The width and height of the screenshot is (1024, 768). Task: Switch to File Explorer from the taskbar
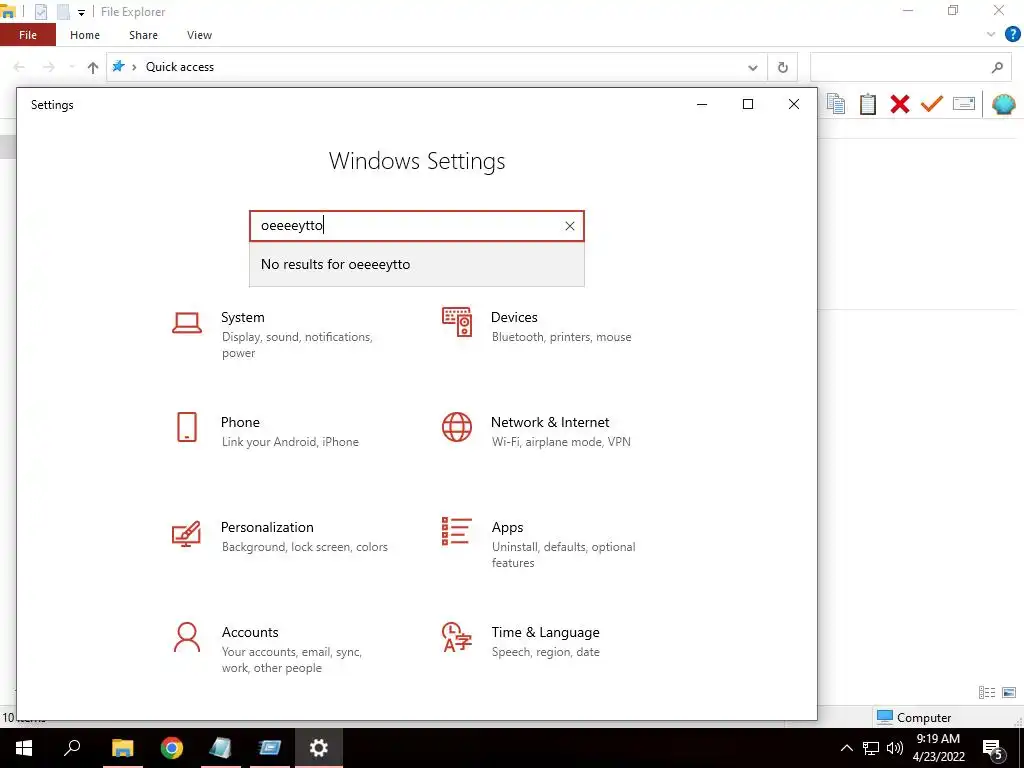click(122, 748)
